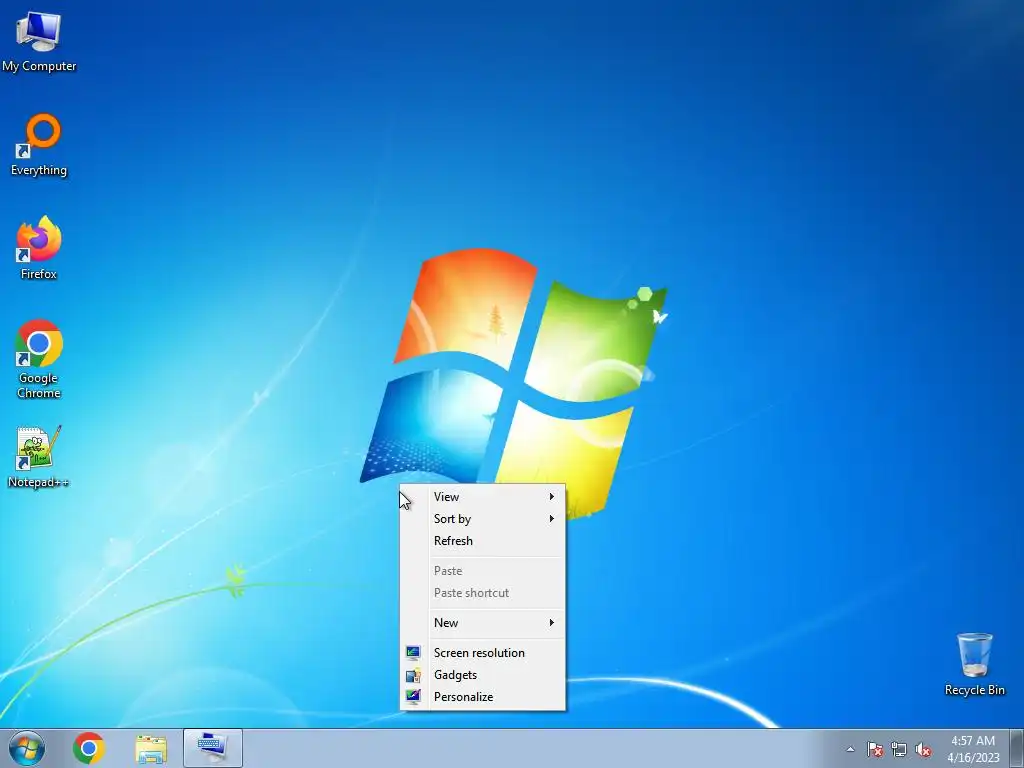Image resolution: width=1024 pixels, height=768 pixels.
Task: Open the New submenu
Action: (483, 622)
